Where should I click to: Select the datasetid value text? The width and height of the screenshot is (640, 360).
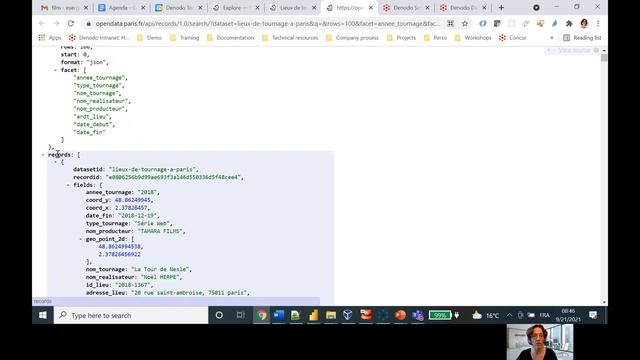tap(152, 169)
